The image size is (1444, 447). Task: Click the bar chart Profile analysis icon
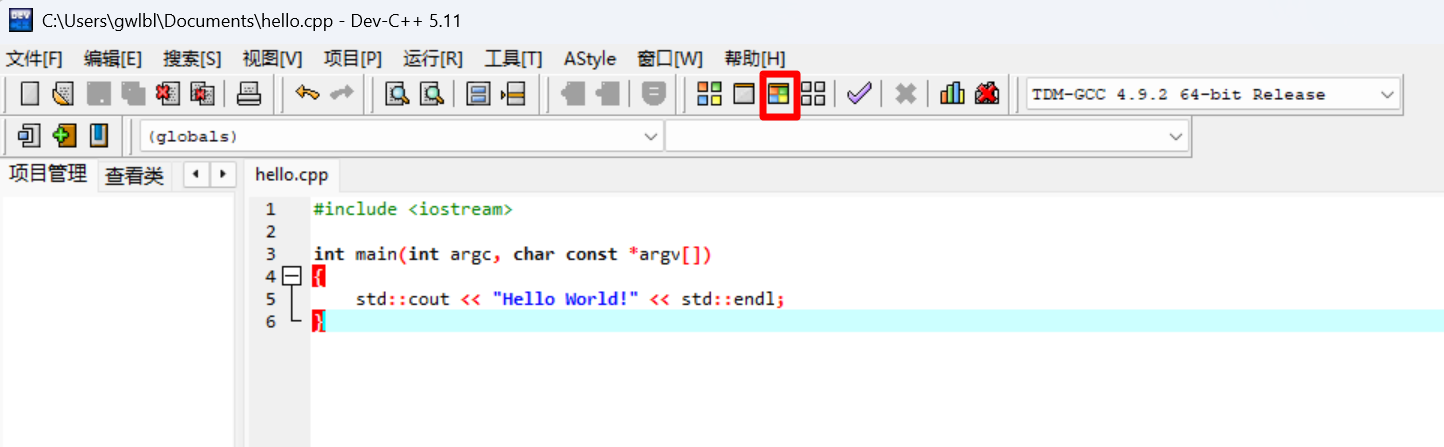tap(952, 94)
